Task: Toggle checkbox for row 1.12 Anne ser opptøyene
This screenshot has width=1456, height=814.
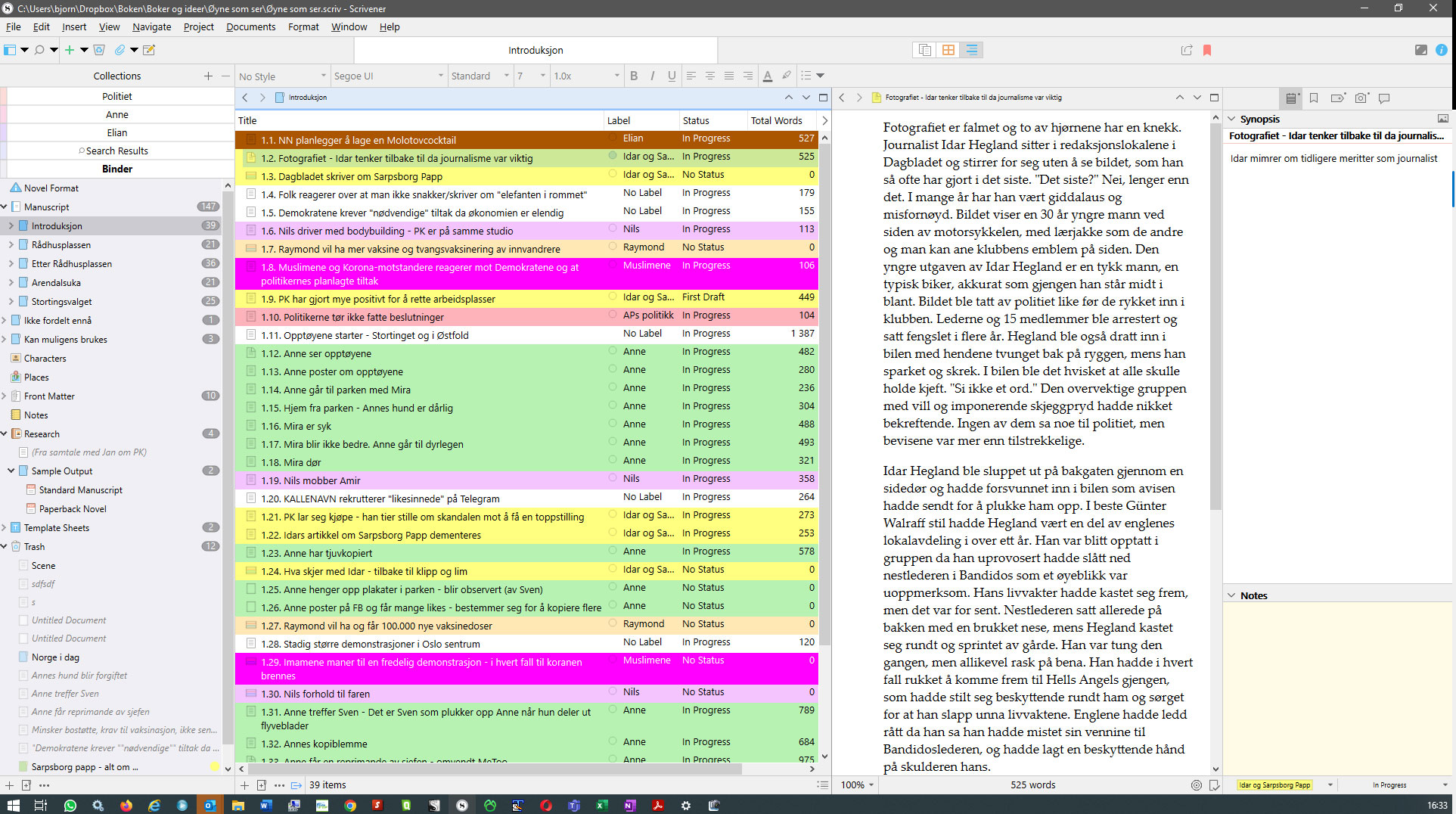Action: (250, 353)
